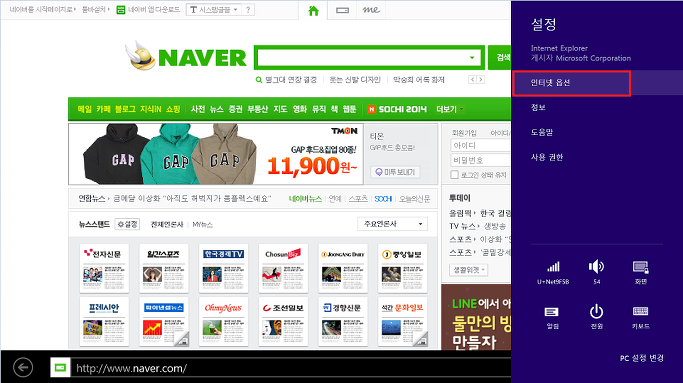The height and width of the screenshot is (383, 683).
Task: Open 지도 in the green menu bar
Action: point(280,109)
